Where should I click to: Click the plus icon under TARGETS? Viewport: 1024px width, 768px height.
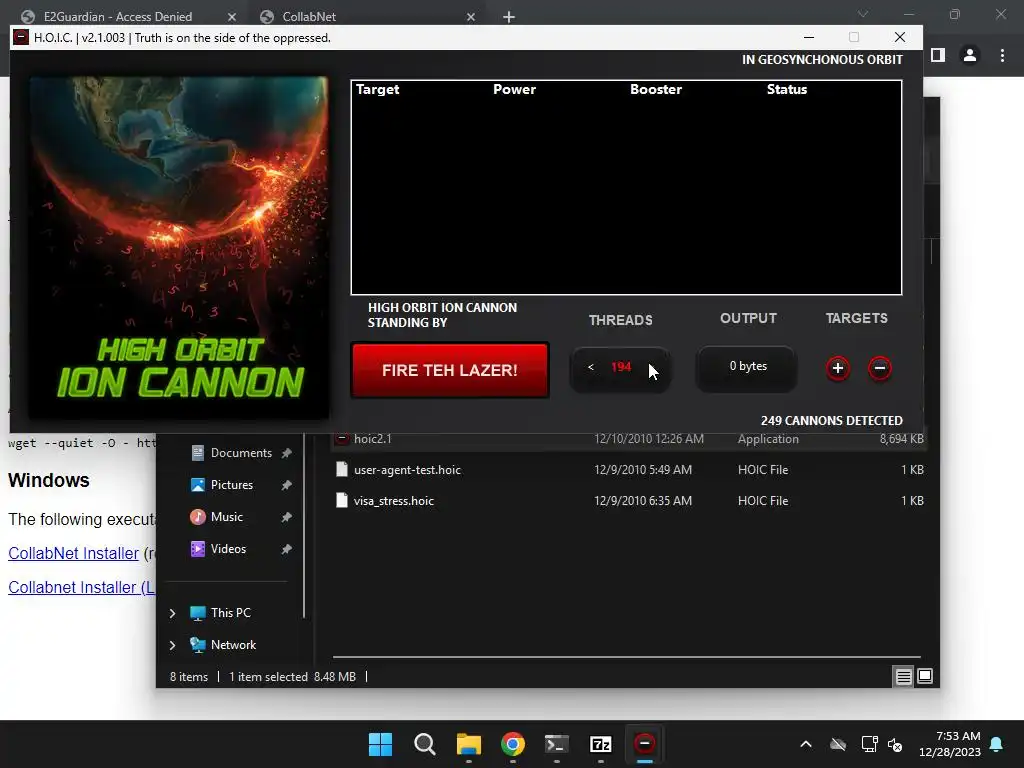pos(838,368)
